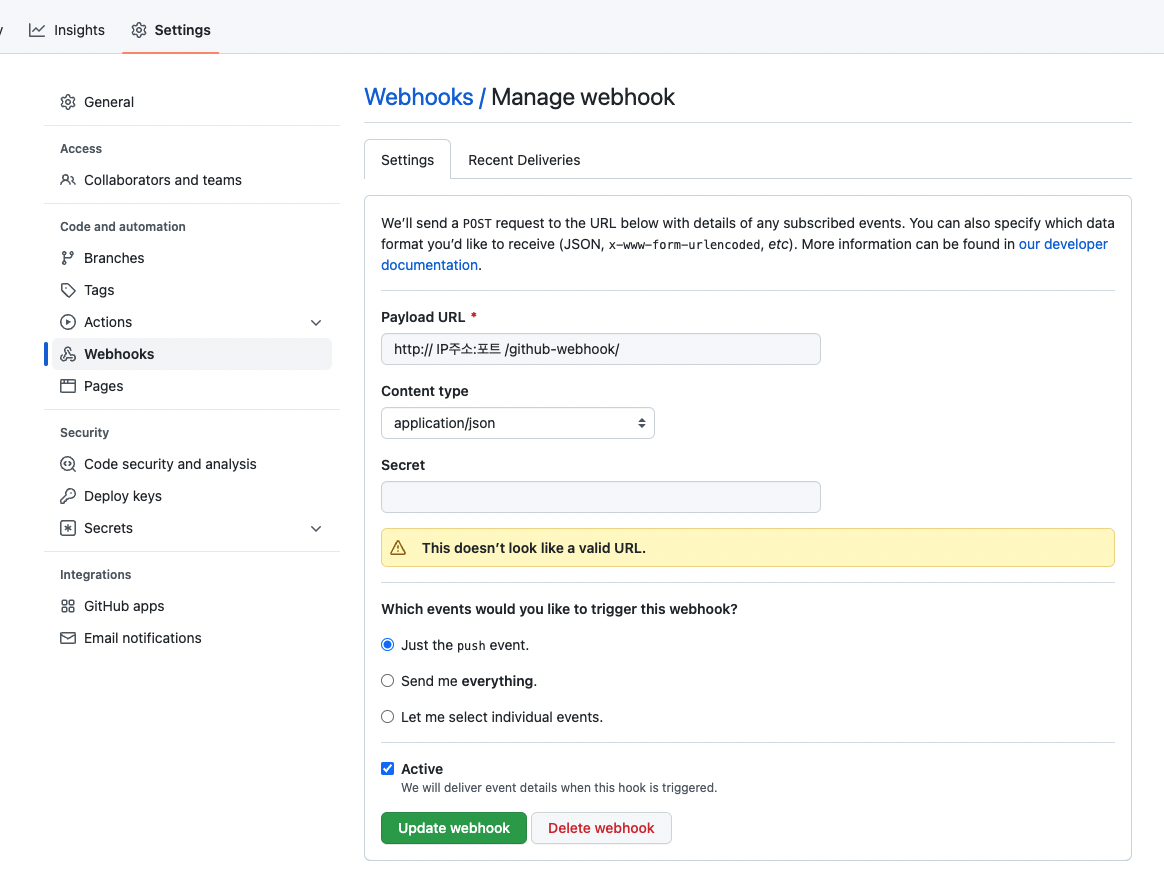Image resolution: width=1164 pixels, height=873 pixels.
Task: Open the repository Settings tab
Action: pyautogui.click(x=171, y=30)
